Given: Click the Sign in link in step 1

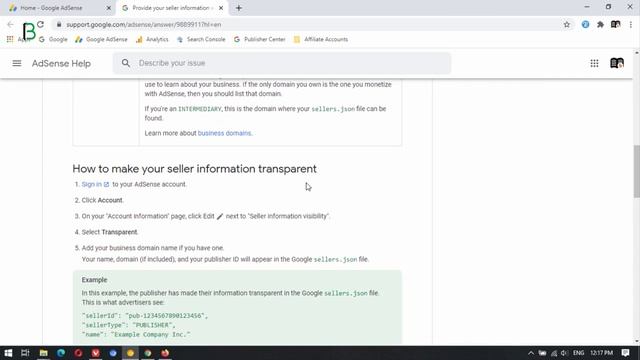Looking at the screenshot, I should pos(95,184).
